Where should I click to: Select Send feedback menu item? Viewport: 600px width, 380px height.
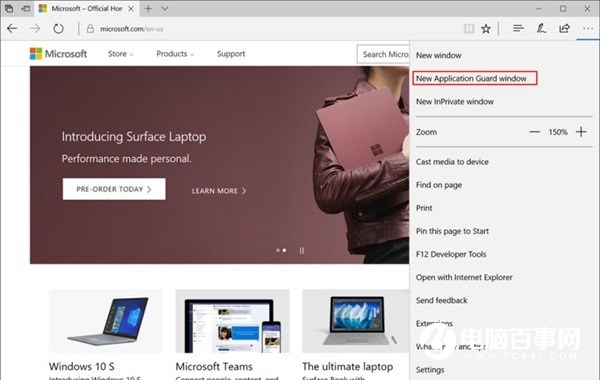442,300
